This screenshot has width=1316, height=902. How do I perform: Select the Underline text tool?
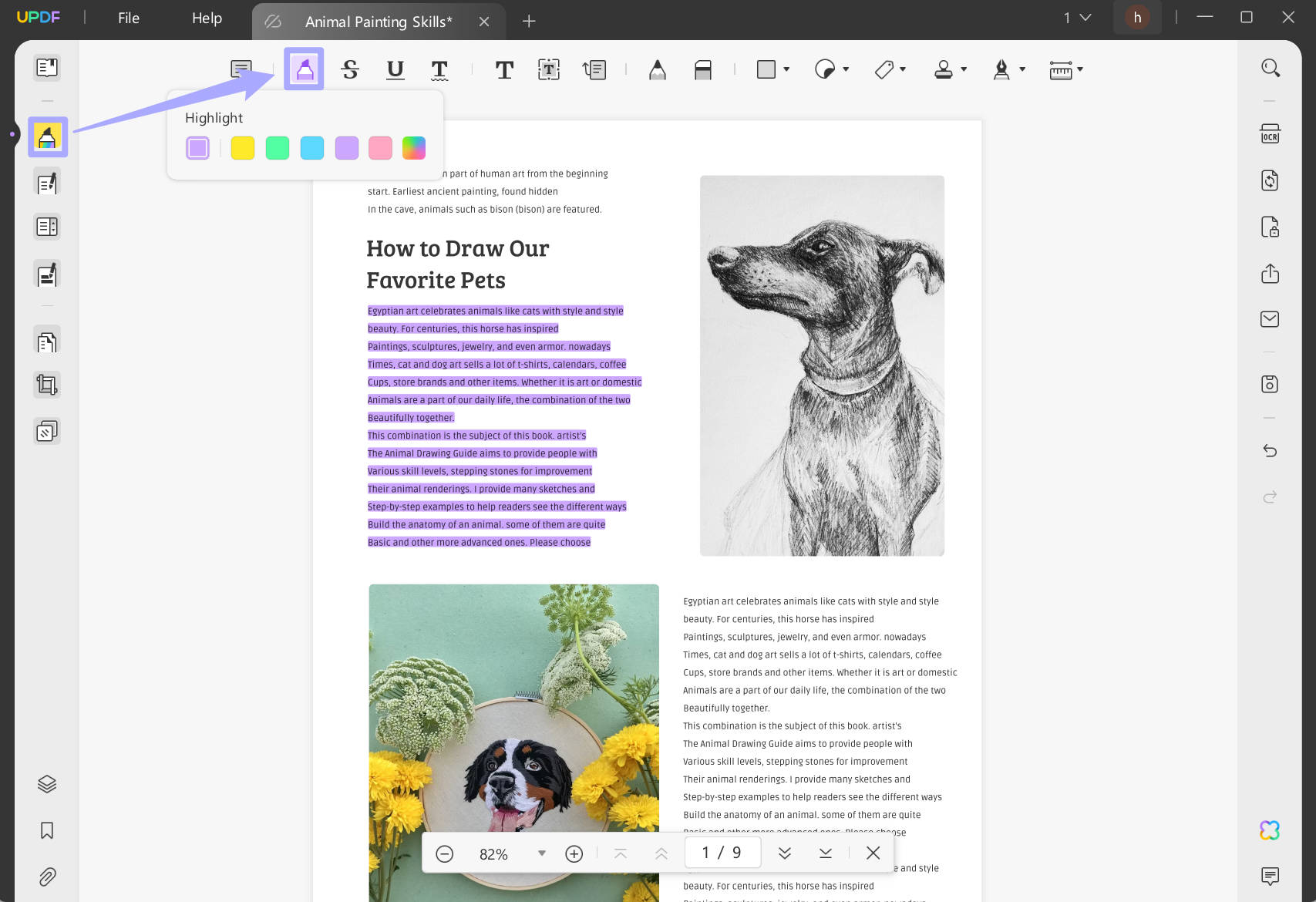pos(395,69)
